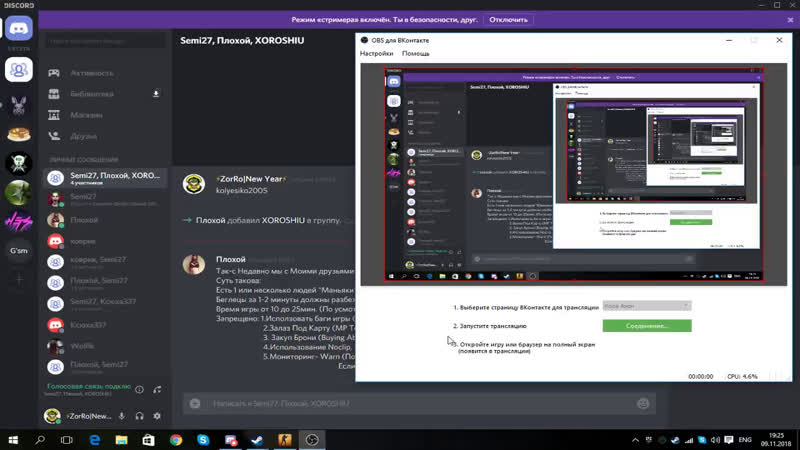
Task: Open the pancakes avatar server
Action: [19, 135]
